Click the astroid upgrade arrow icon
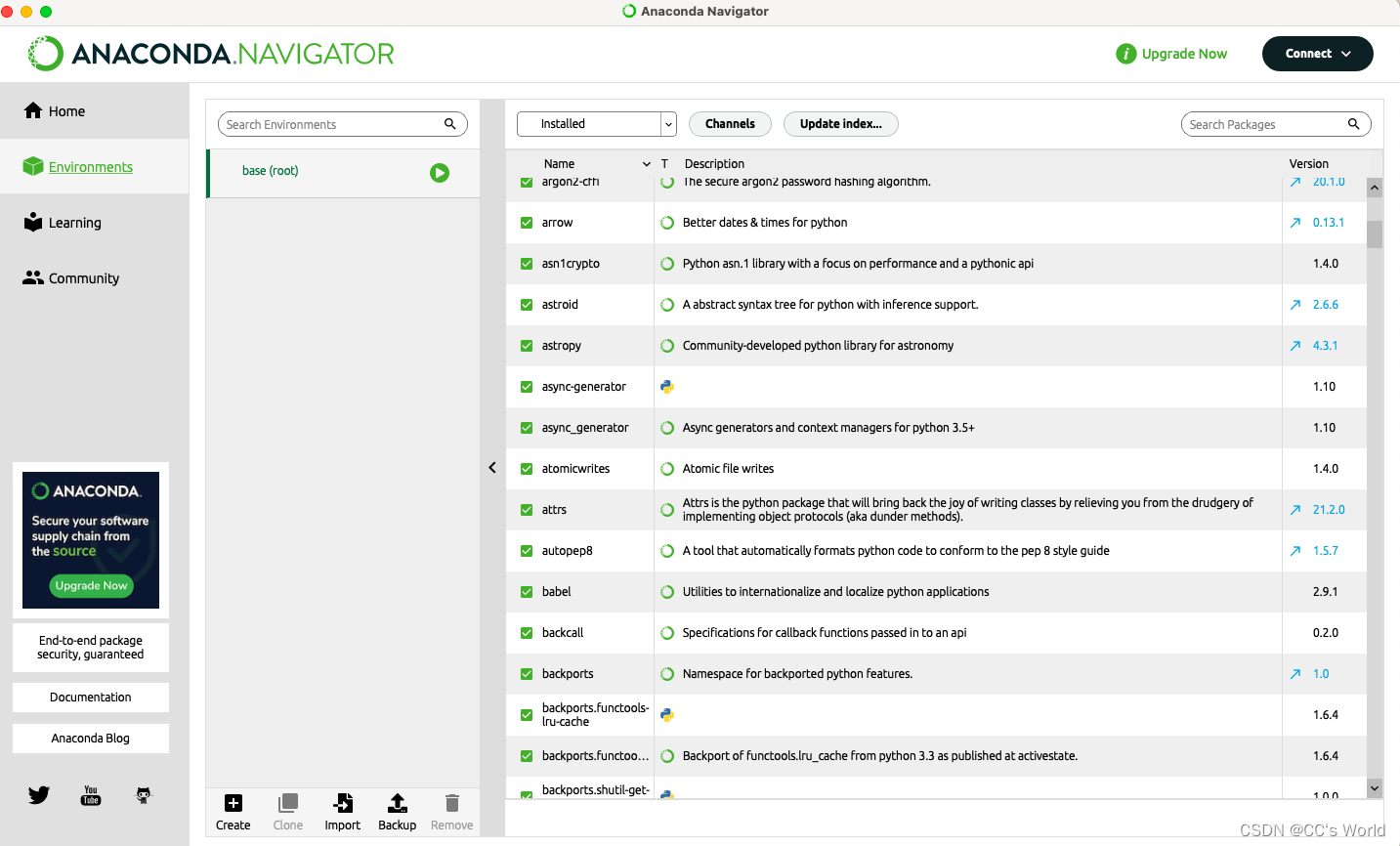Screen dimensions: 1400x846 (x=1295, y=305)
